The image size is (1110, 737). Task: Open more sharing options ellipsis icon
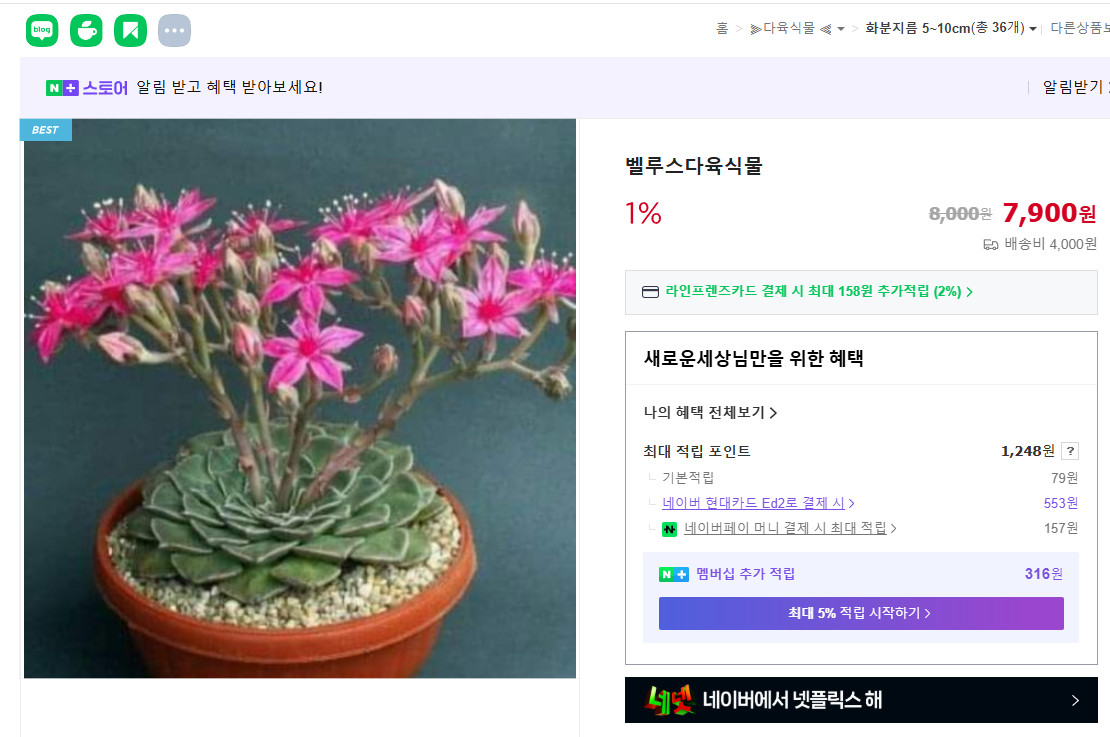pos(174,30)
